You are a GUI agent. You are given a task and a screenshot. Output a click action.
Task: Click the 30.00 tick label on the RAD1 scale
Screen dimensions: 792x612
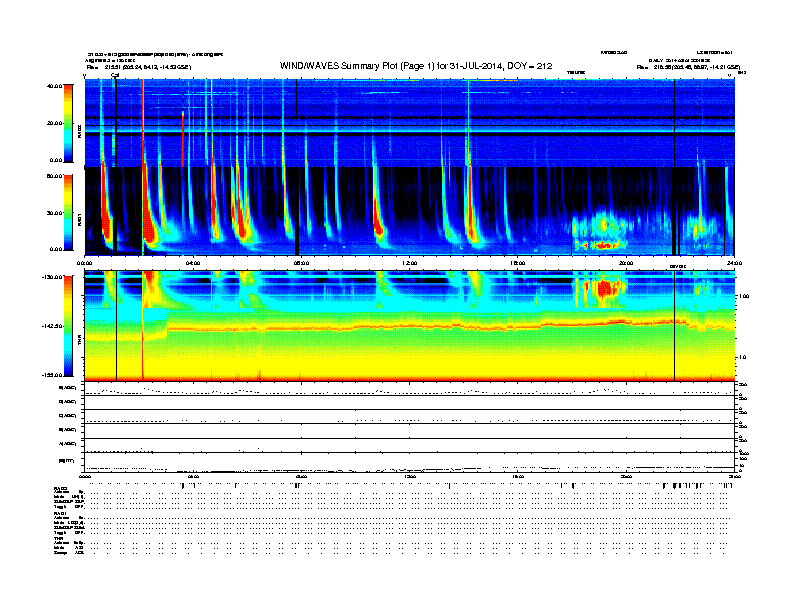pos(54,213)
